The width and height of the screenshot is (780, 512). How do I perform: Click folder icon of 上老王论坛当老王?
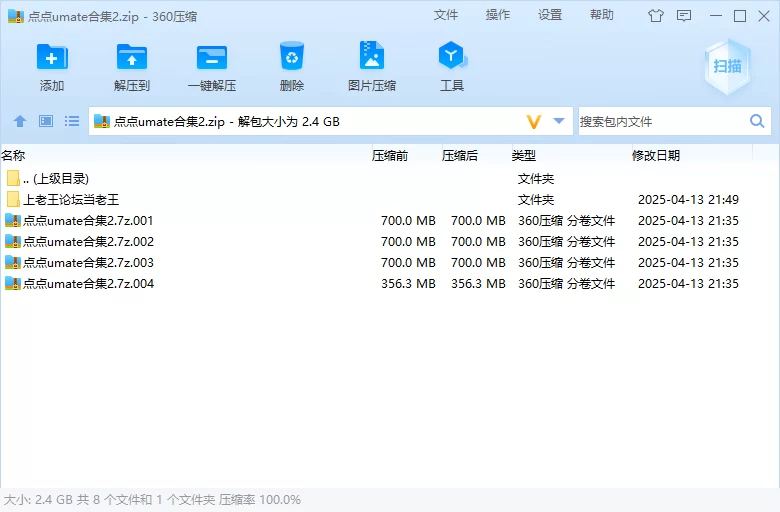pyautogui.click(x=13, y=200)
